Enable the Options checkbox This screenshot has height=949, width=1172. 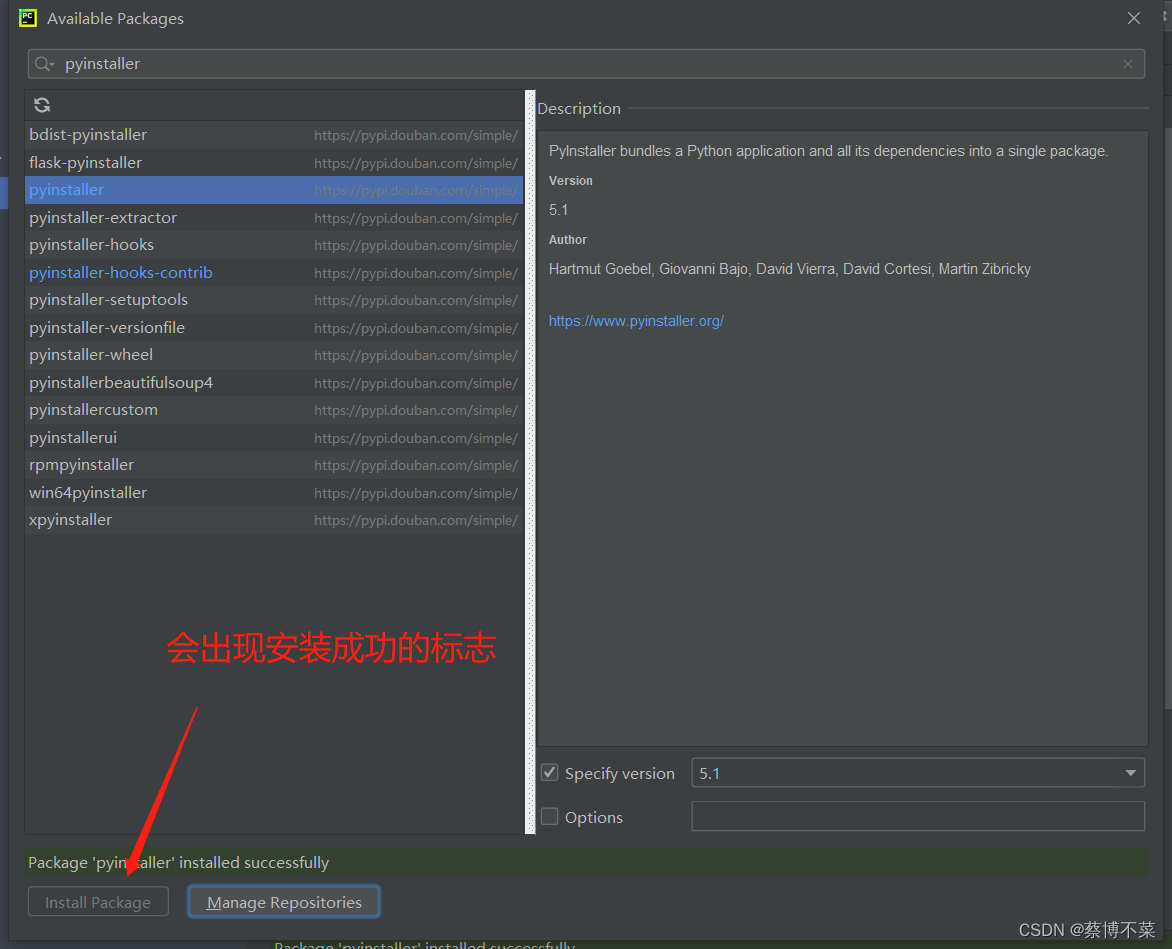tap(549, 816)
